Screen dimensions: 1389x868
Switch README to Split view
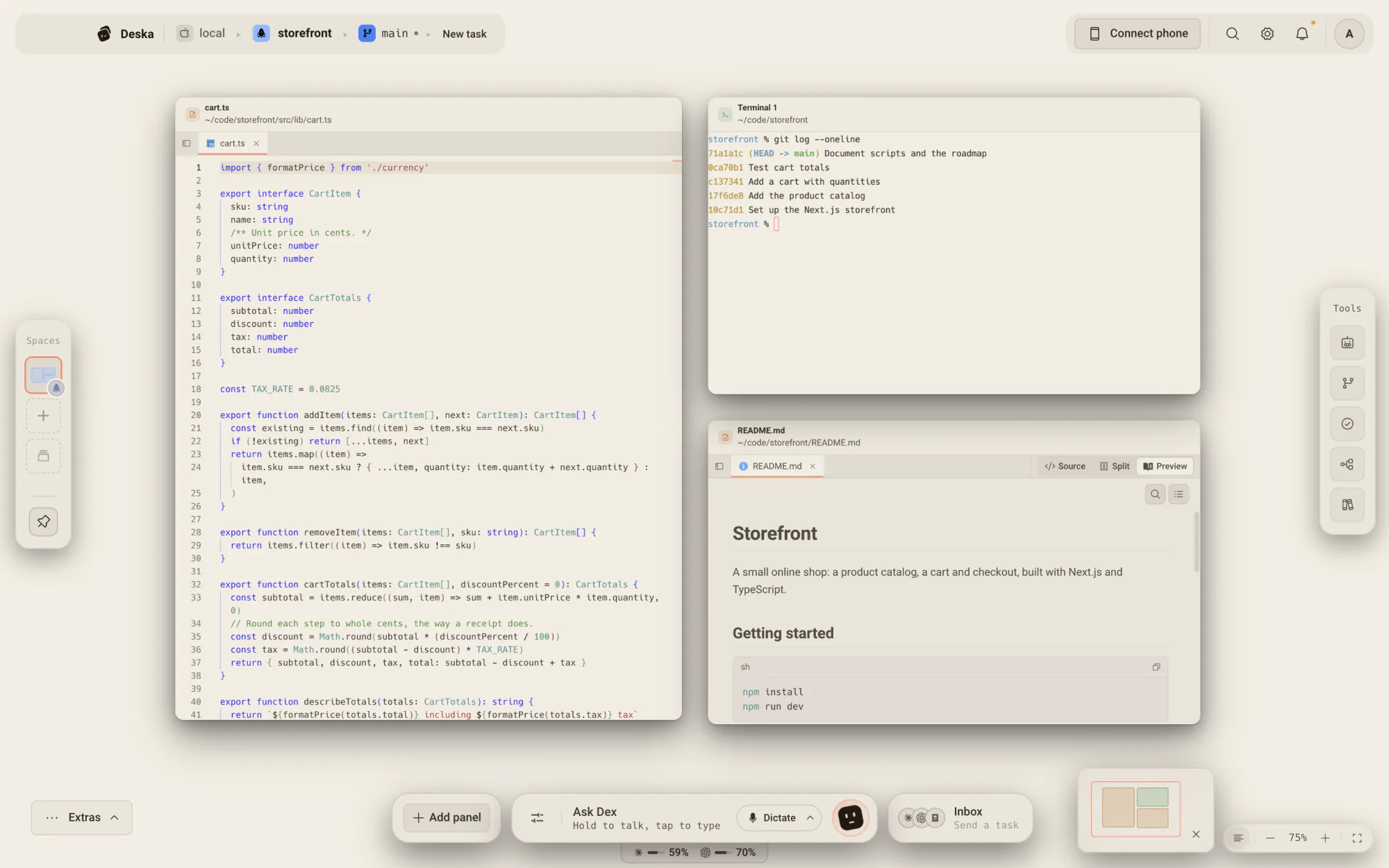pyautogui.click(x=1115, y=467)
